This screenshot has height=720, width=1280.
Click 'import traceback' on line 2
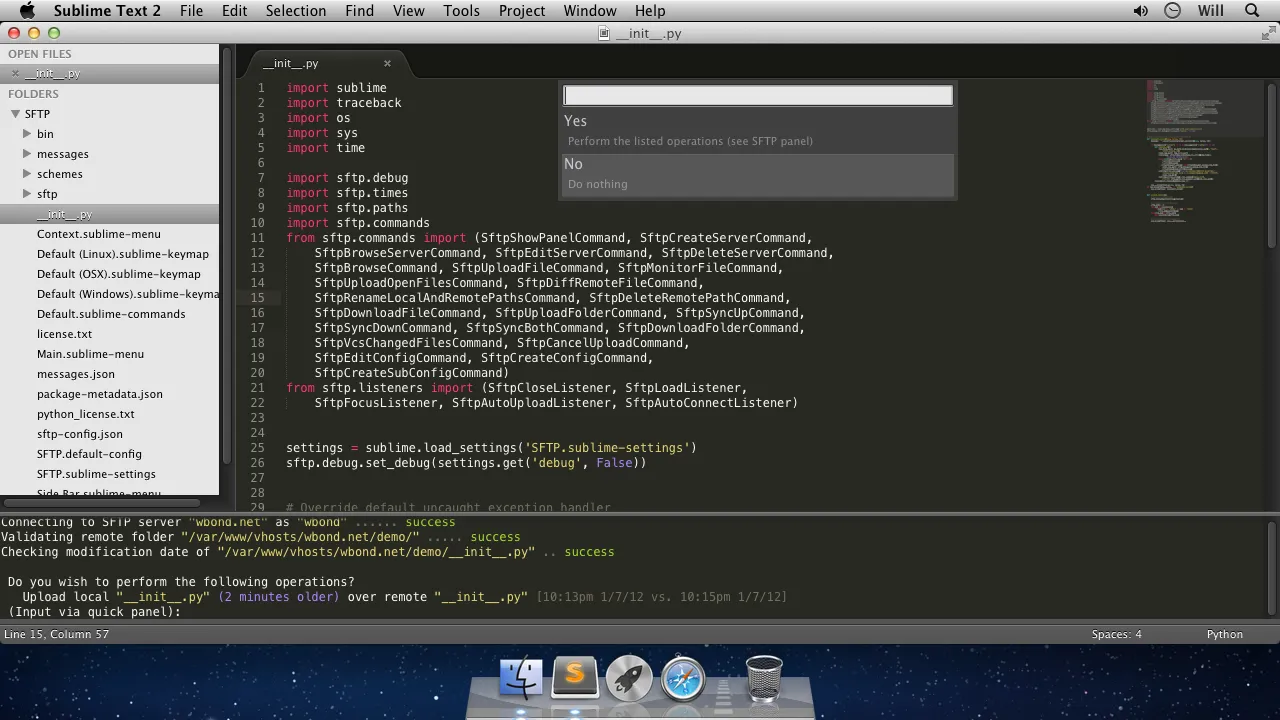pos(344,103)
